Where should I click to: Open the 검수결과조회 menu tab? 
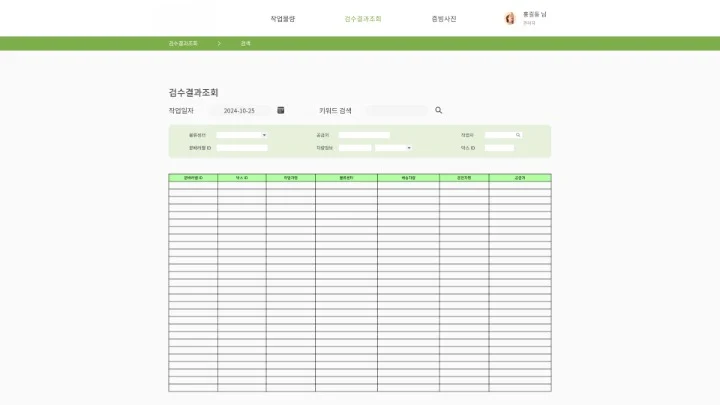coord(363,19)
